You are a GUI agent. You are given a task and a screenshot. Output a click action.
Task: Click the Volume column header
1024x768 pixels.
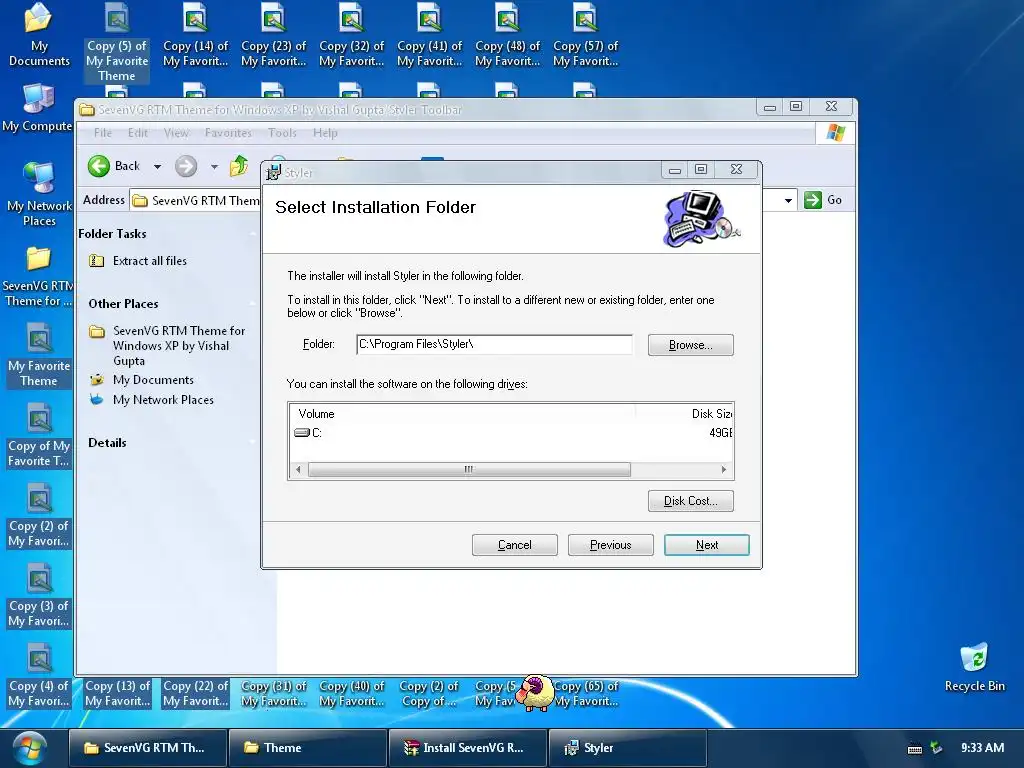pos(462,413)
